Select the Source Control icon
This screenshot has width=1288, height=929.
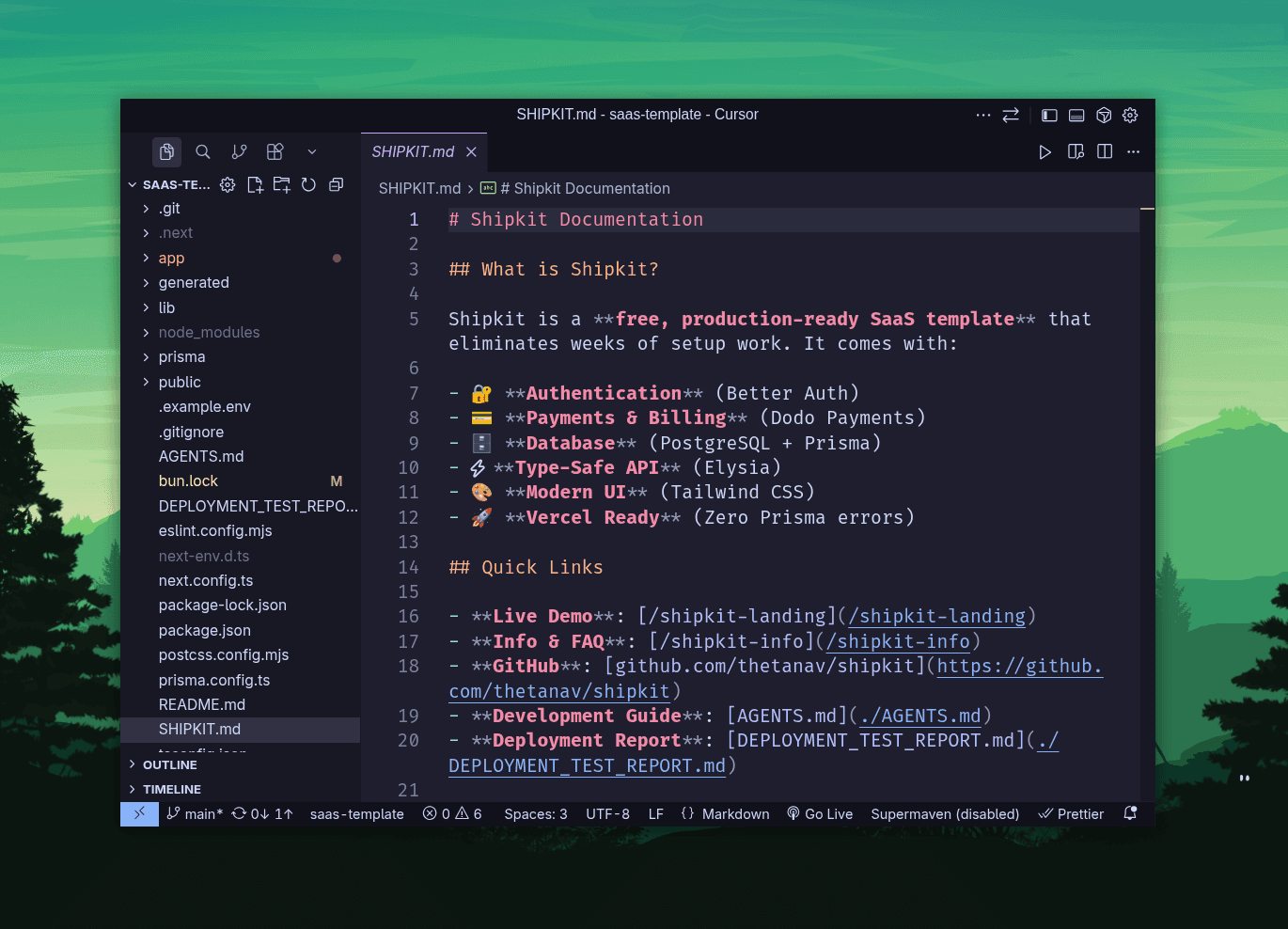coord(239,151)
